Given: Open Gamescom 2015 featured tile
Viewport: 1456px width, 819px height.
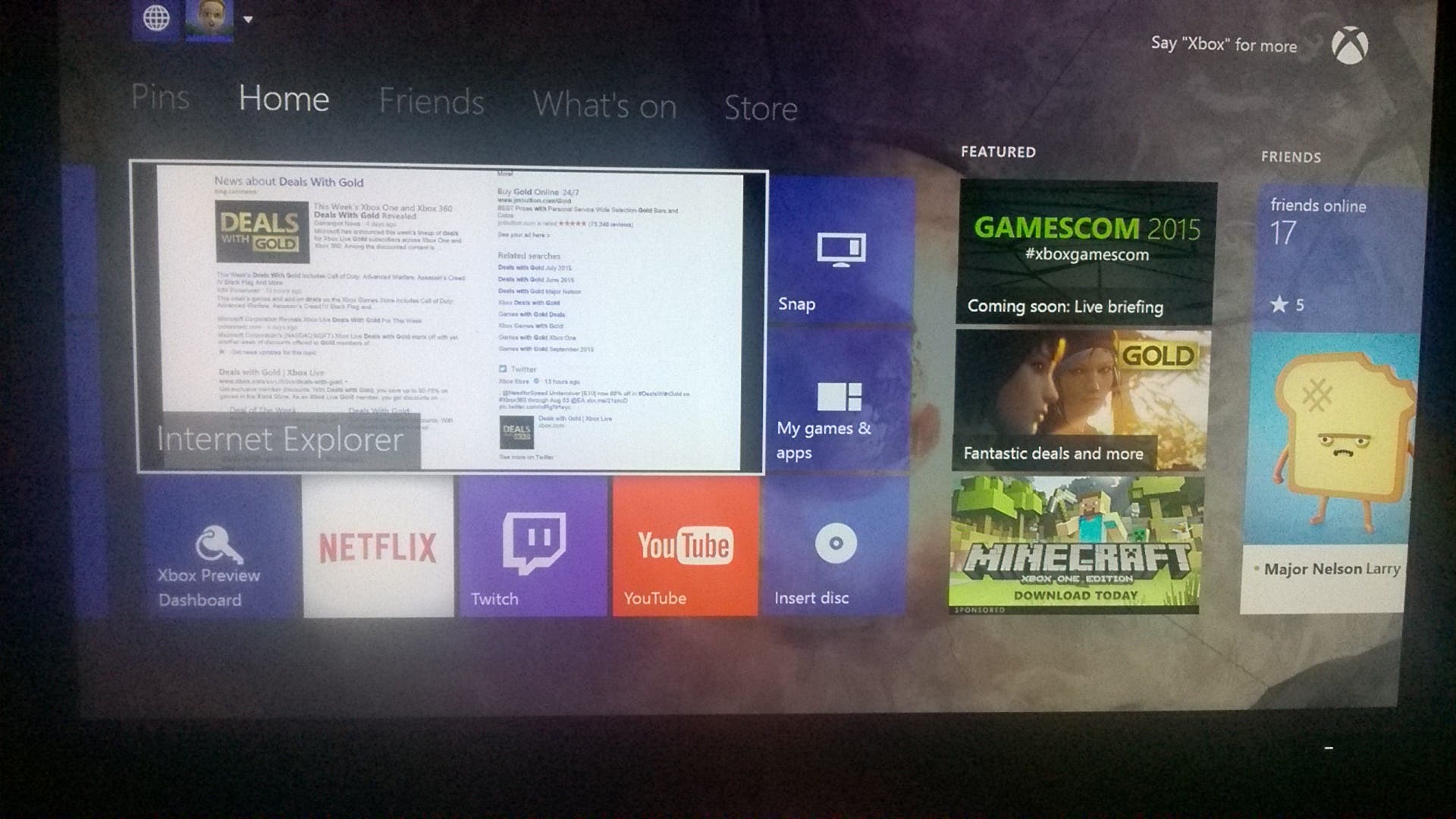Looking at the screenshot, I should 1086,253.
